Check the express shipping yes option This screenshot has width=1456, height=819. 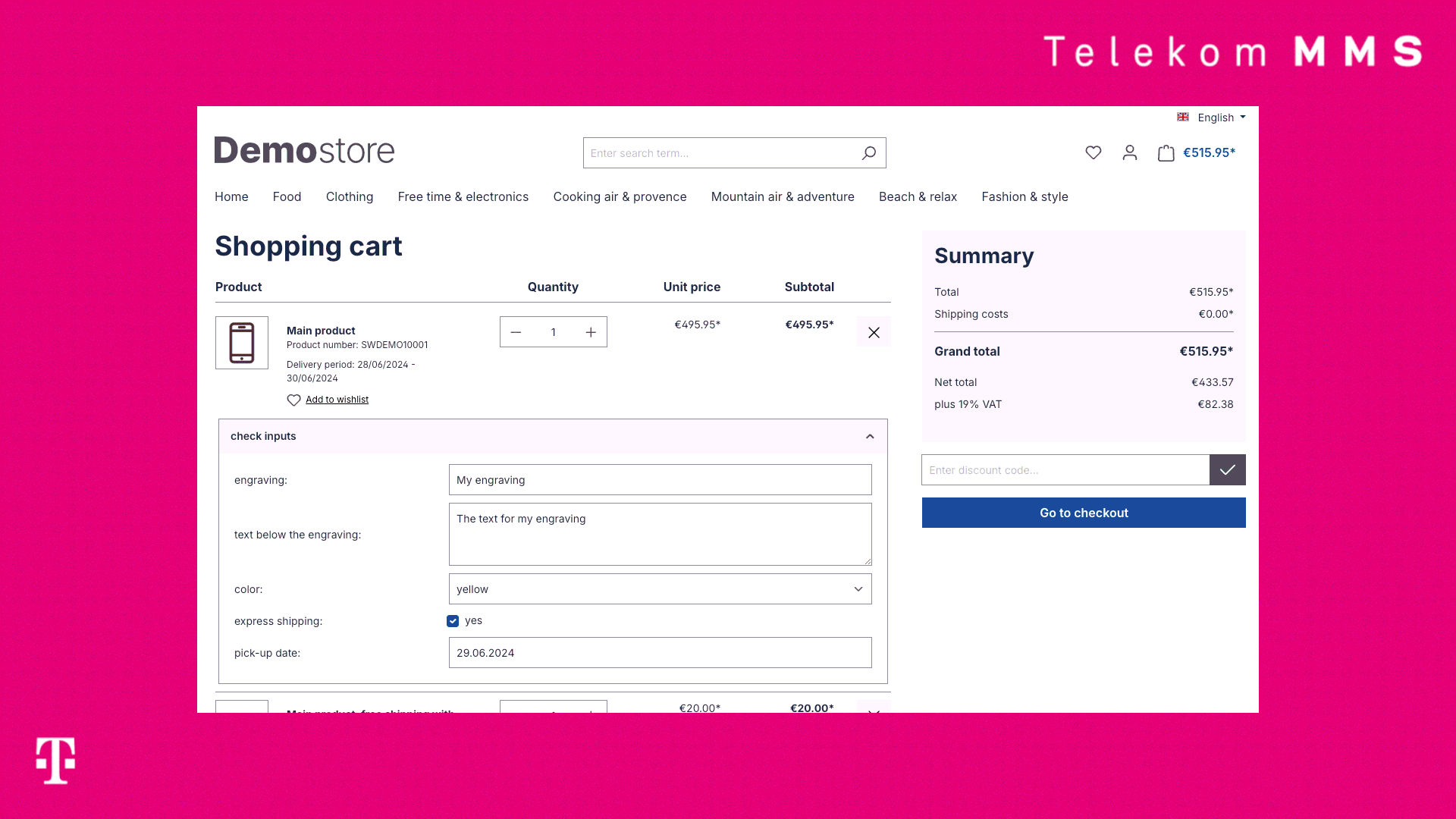453,621
